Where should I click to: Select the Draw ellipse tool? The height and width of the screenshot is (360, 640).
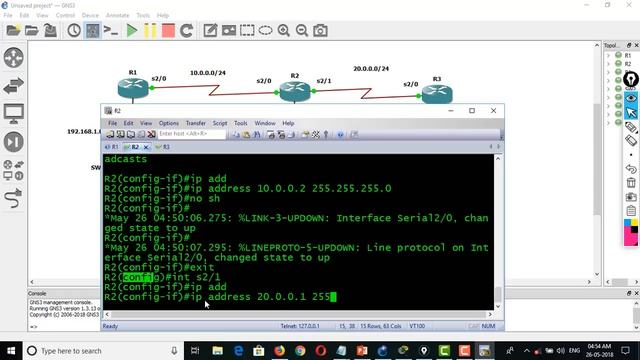265,31
